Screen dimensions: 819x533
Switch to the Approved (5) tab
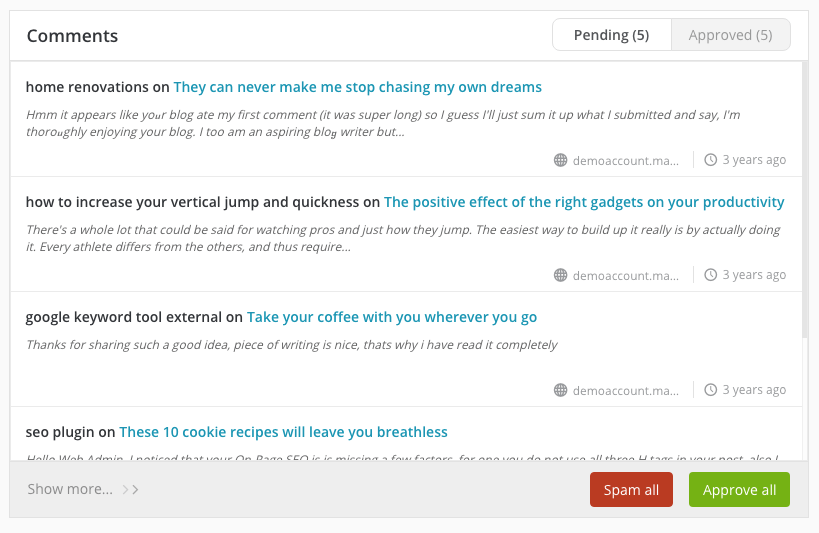730,35
